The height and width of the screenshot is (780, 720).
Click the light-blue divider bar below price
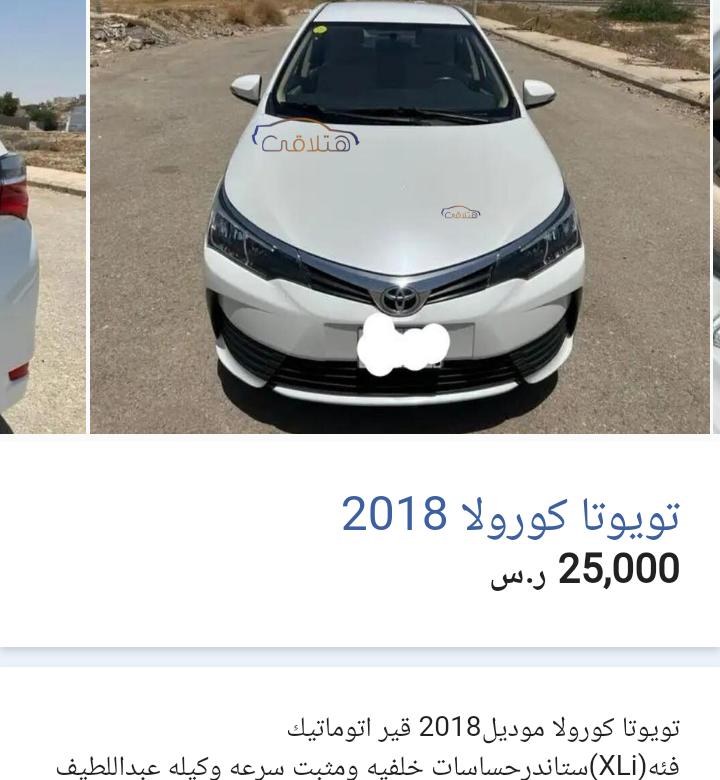pos(360,657)
